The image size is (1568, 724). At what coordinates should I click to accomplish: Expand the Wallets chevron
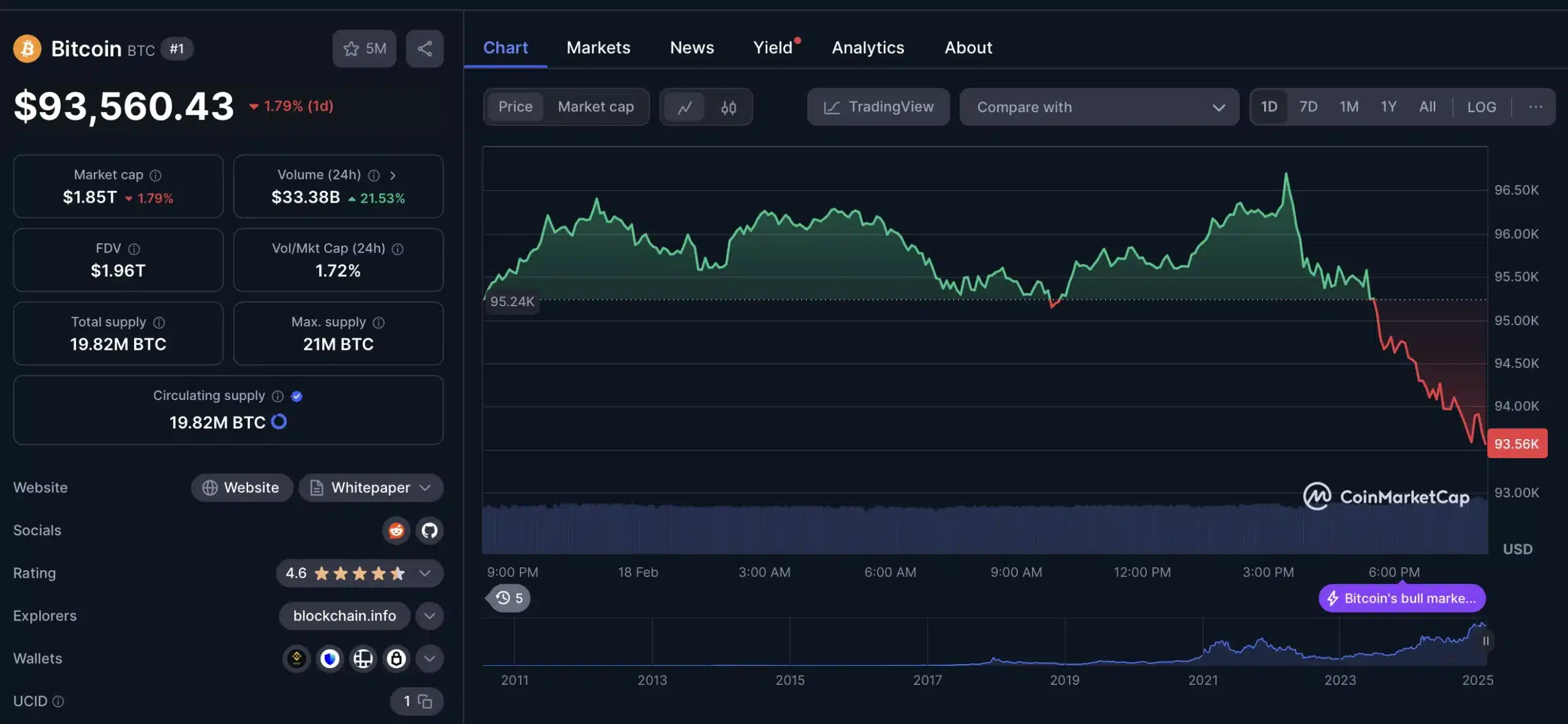tap(429, 658)
